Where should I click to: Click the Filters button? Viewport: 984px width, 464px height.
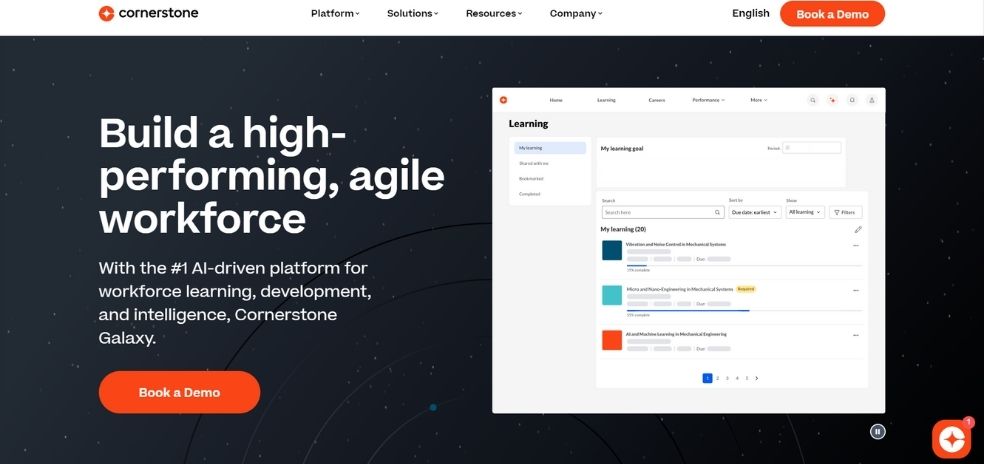click(x=845, y=212)
